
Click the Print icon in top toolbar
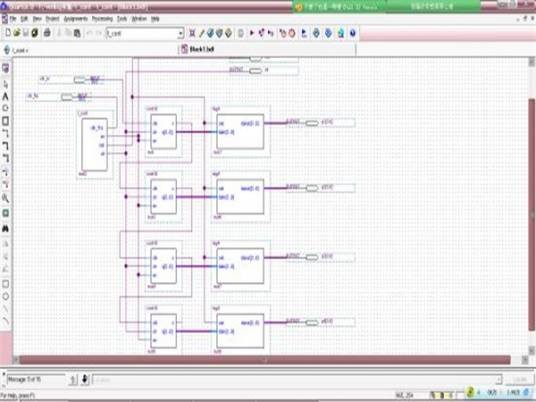pos(47,33)
